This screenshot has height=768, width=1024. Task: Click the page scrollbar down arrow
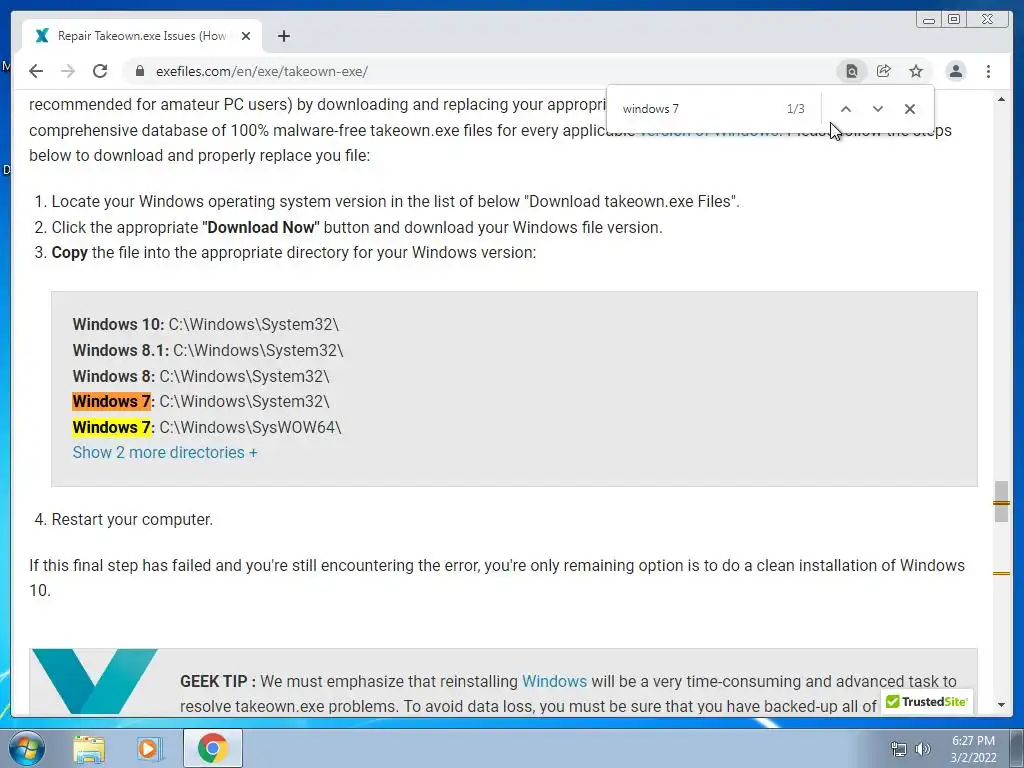[x=1001, y=705]
